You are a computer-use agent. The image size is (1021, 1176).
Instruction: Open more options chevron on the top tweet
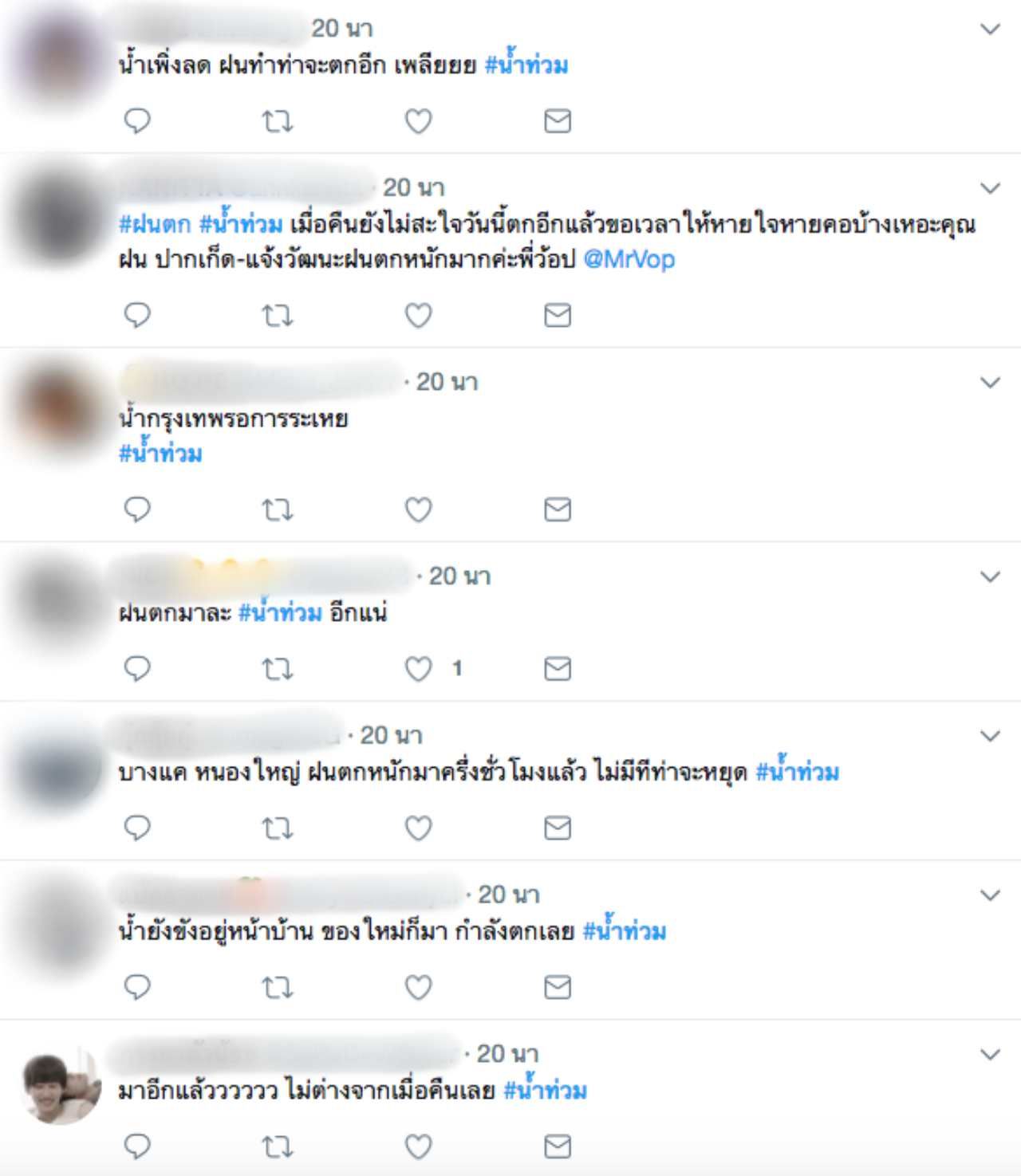click(990, 29)
